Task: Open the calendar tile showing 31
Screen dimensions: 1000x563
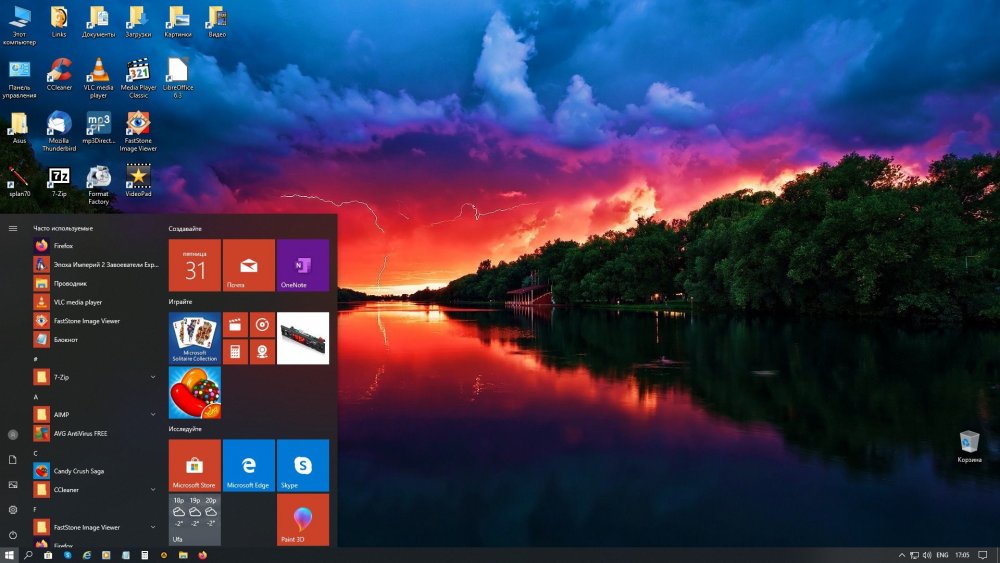Action: (x=195, y=265)
